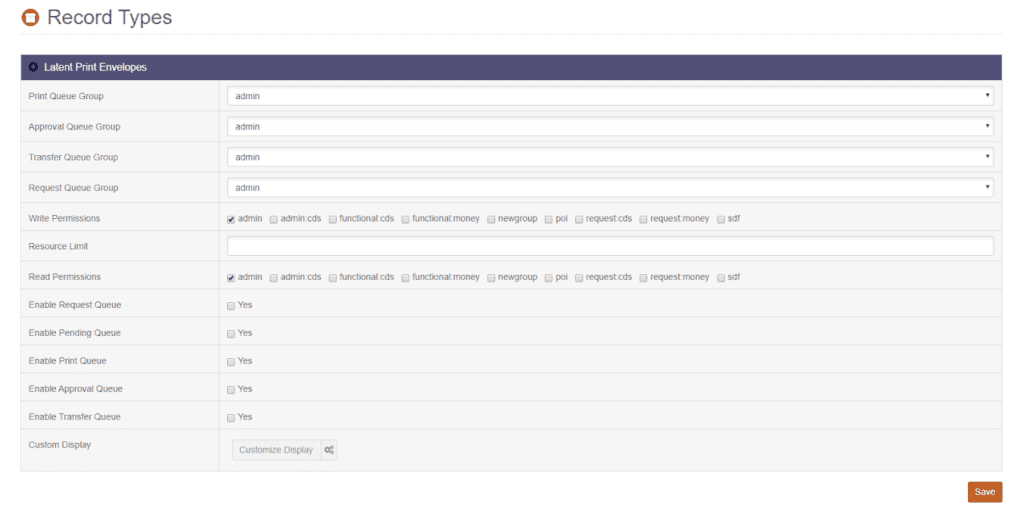Image resolution: width=1024 pixels, height=510 pixels.
Task: Tick Yes for Enable Request Queue
Action: point(231,306)
